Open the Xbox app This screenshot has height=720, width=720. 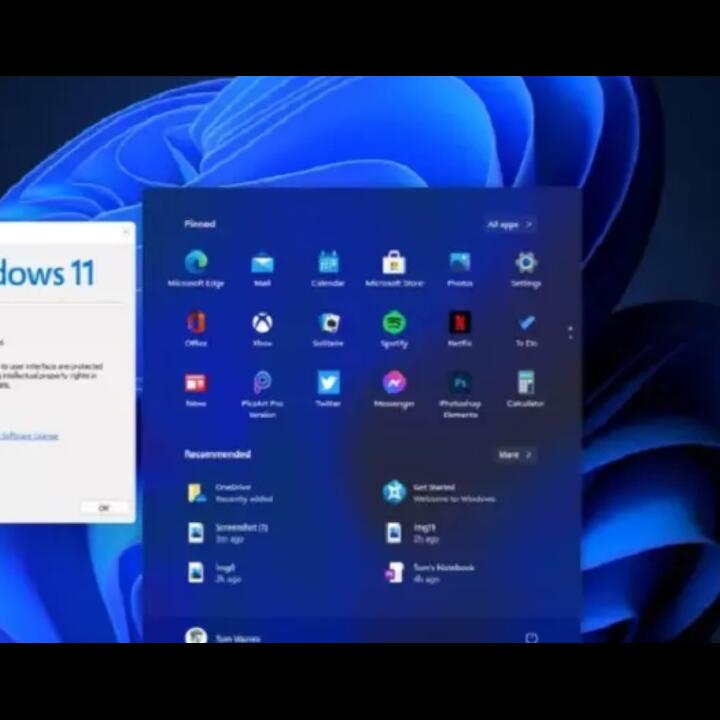(262, 329)
